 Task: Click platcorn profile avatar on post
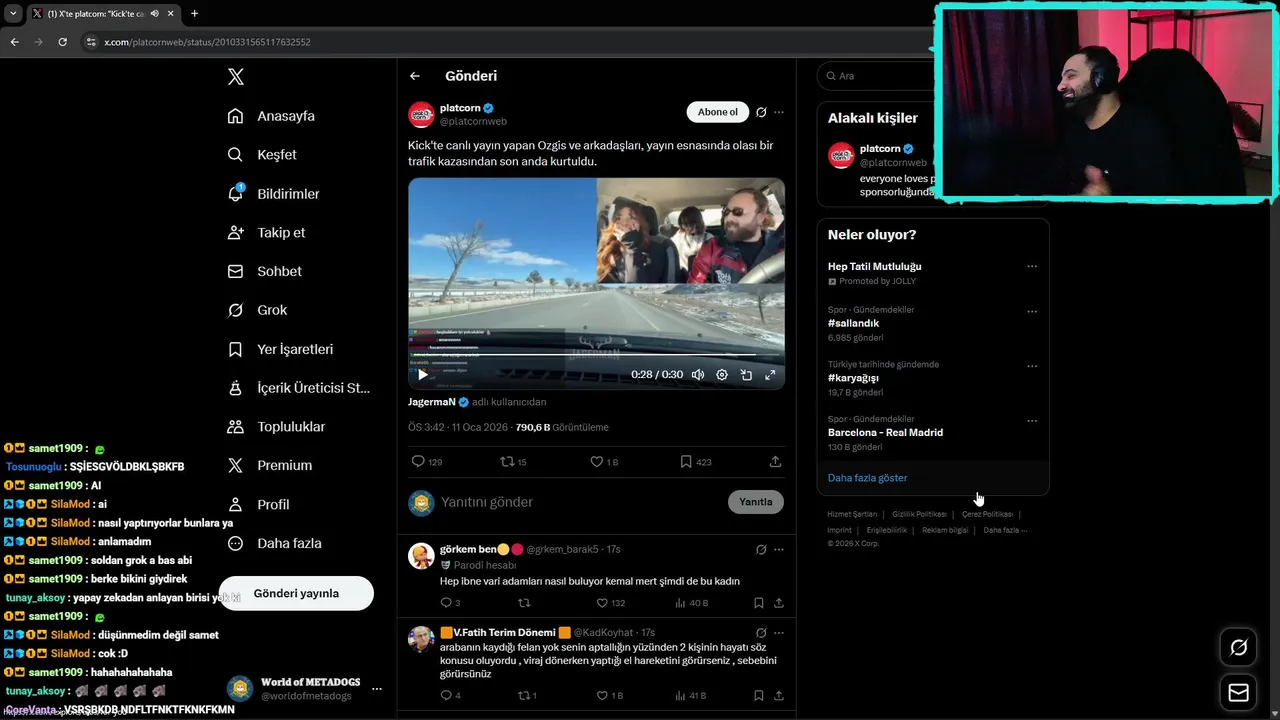coord(421,115)
